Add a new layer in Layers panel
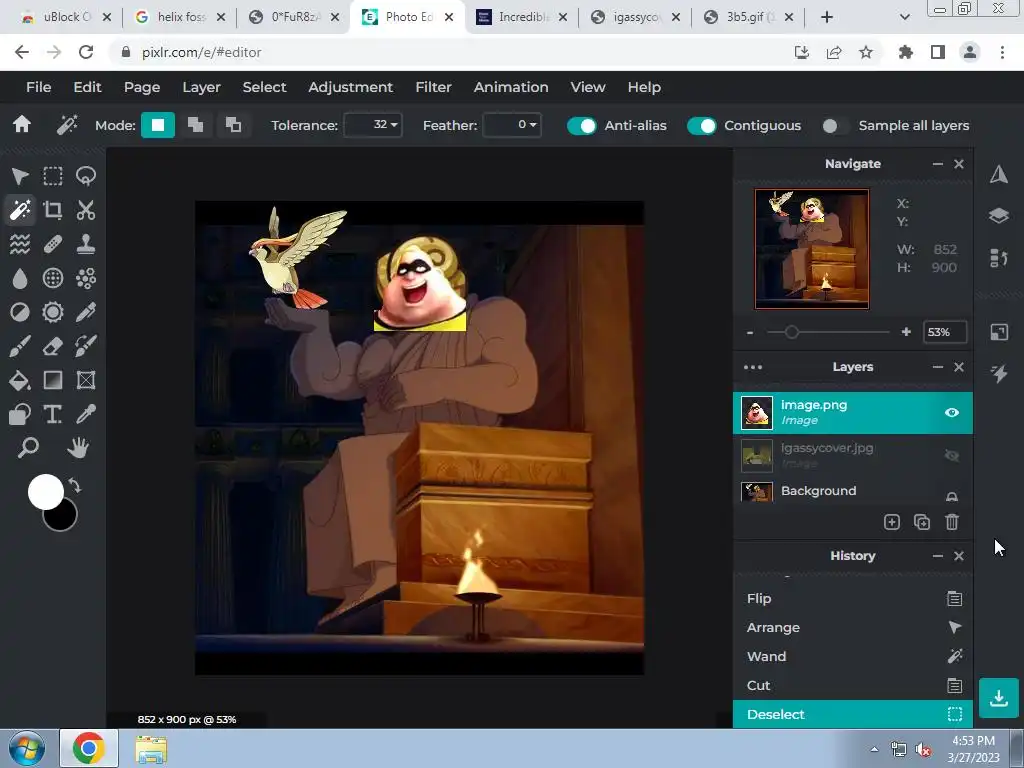This screenshot has width=1024, height=768. 891,522
